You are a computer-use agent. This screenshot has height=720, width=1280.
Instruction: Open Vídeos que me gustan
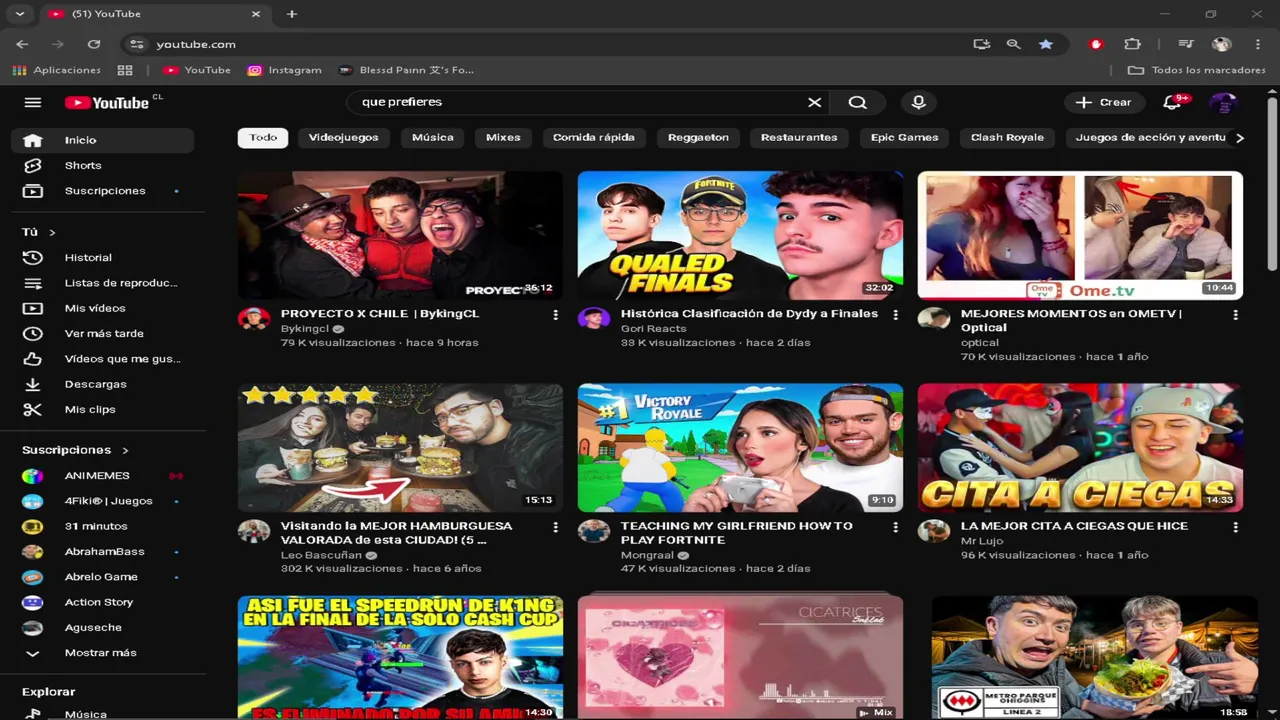click(x=102, y=359)
